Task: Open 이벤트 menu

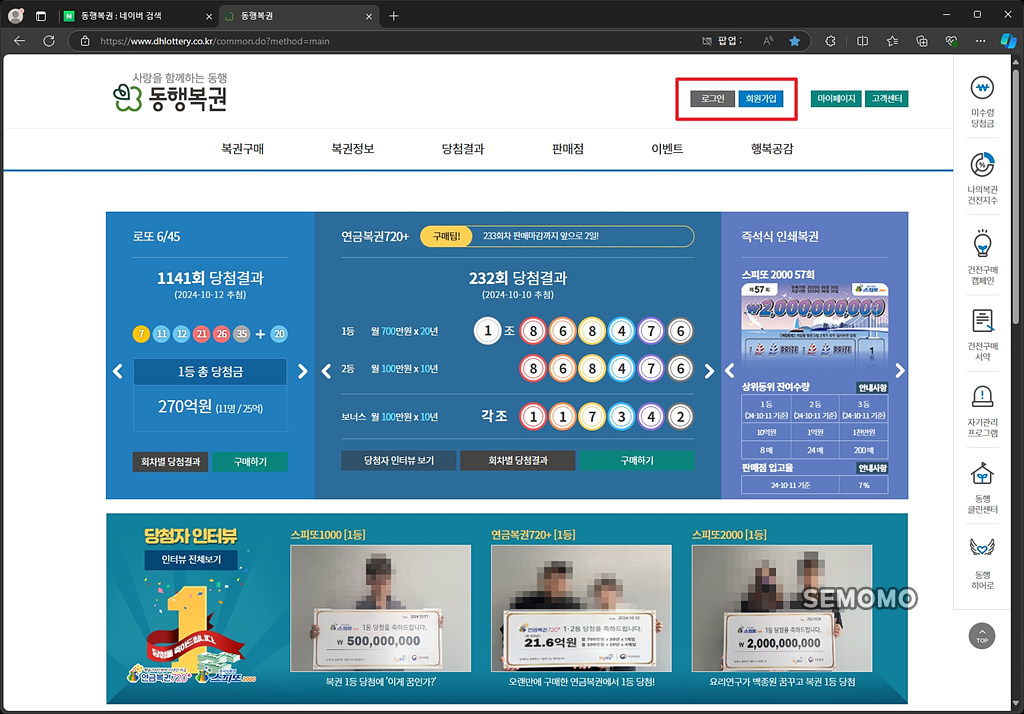Action: [667, 149]
